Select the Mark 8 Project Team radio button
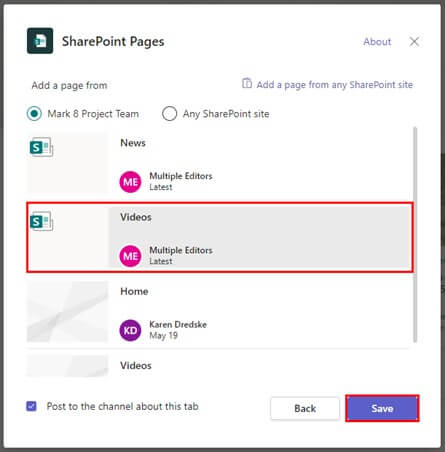The image size is (445, 452). pyautogui.click(x=34, y=114)
